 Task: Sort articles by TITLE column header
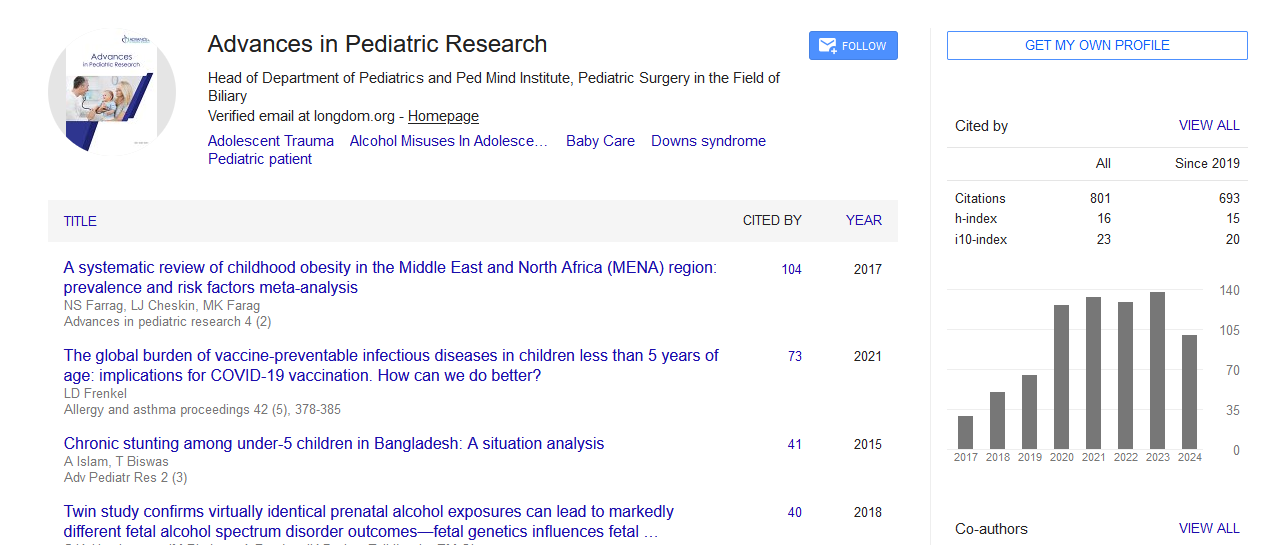click(80, 221)
